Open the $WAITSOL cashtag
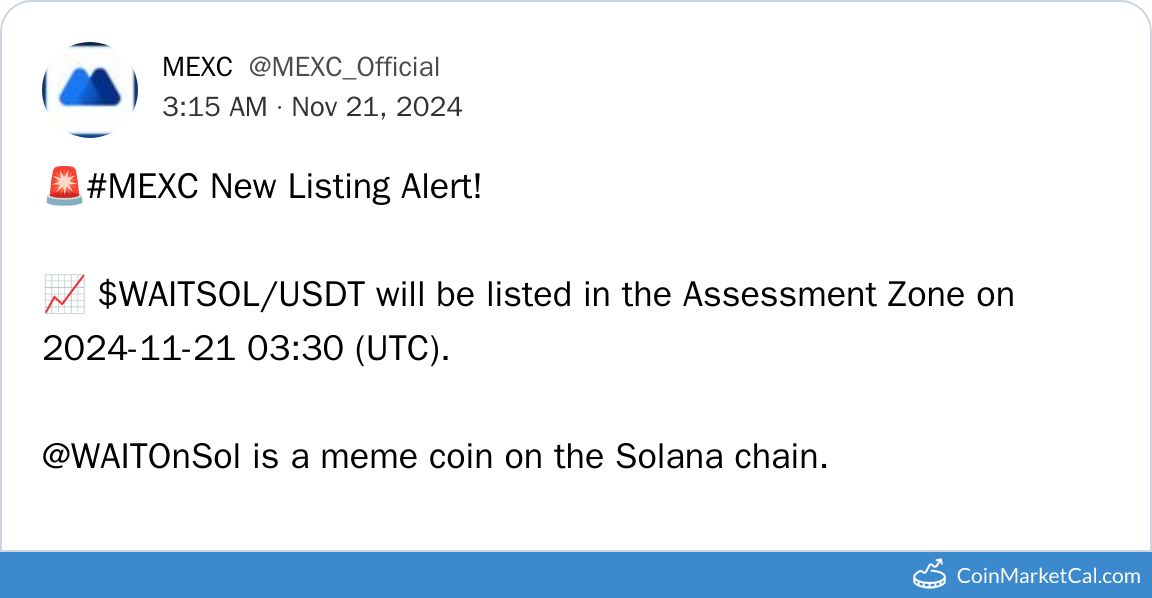 pyautogui.click(x=172, y=295)
